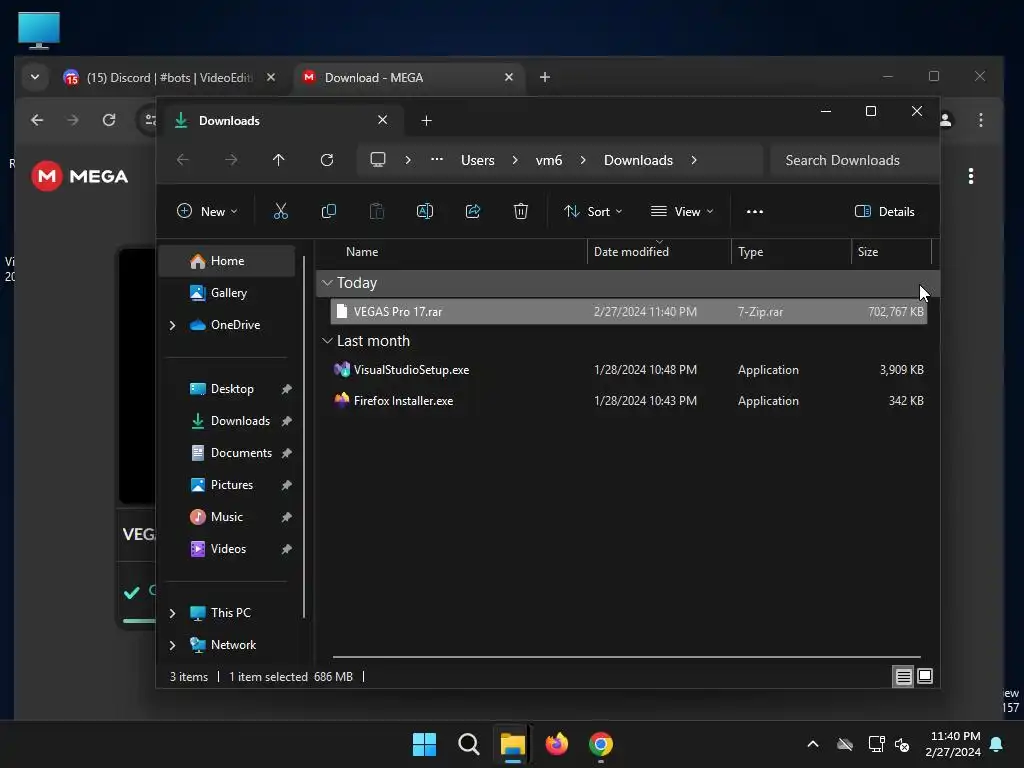Click Chrome icon on taskbar
Screen dimensions: 1024x768
tap(601, 744)
